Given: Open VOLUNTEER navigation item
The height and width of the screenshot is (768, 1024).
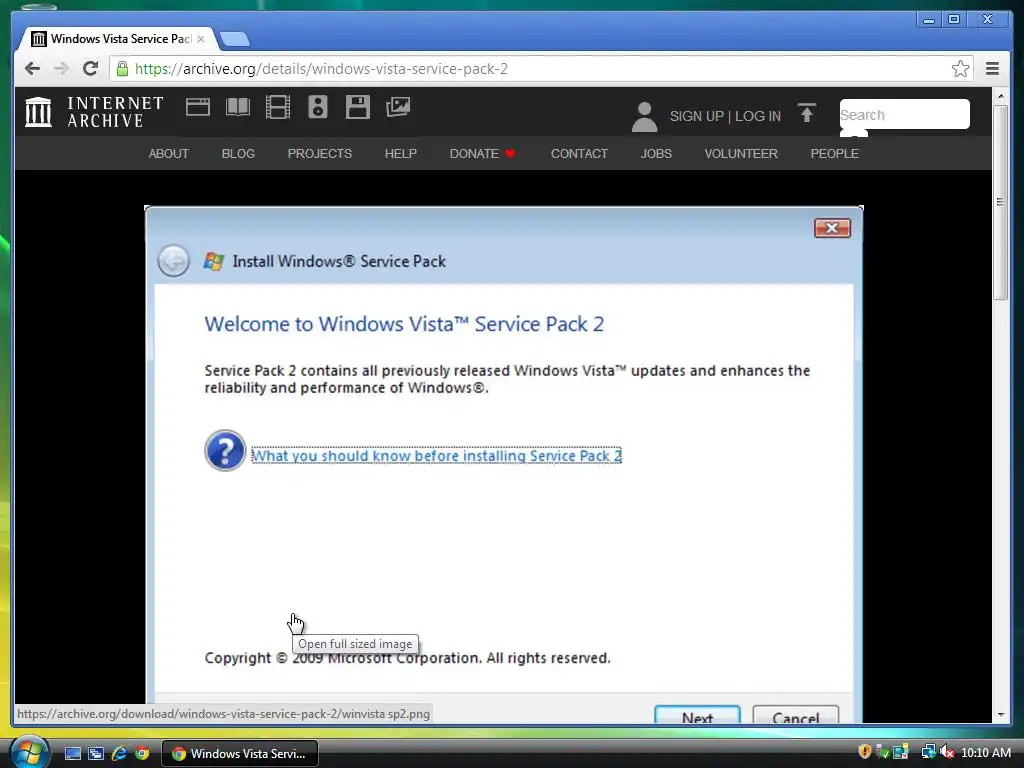Looking at the screenshot, I should [x=741, y=153].
